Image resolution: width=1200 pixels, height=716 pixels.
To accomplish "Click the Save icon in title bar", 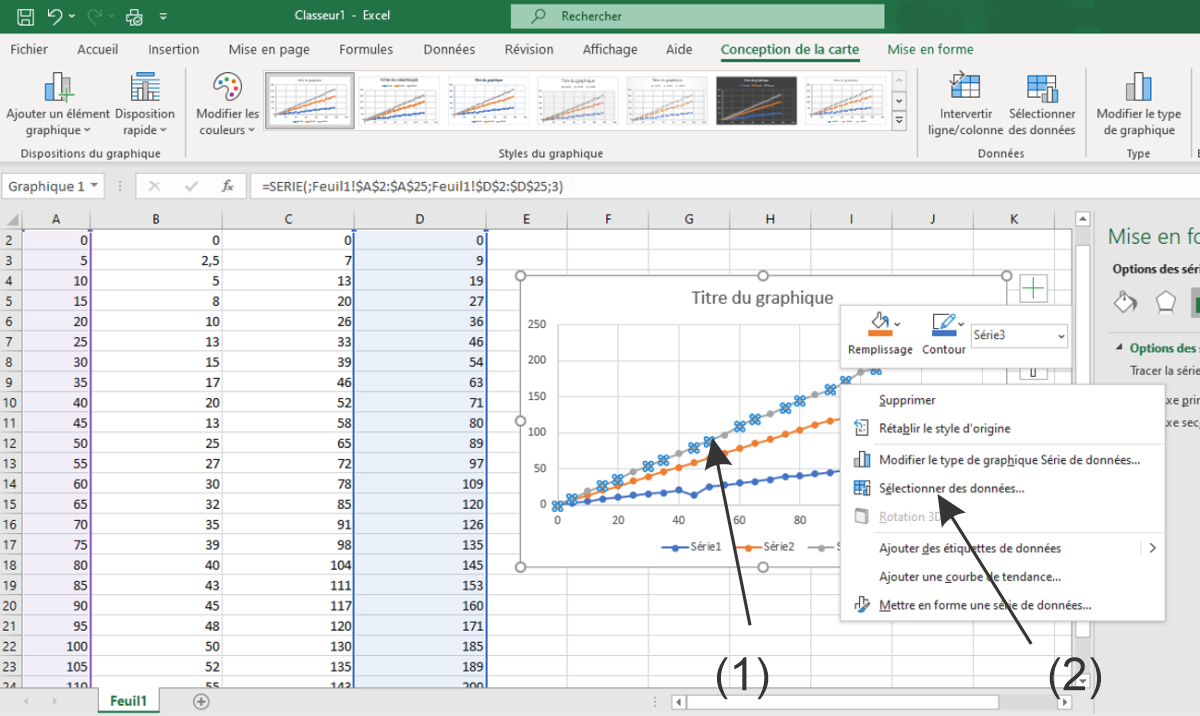I will coord(25,16).
